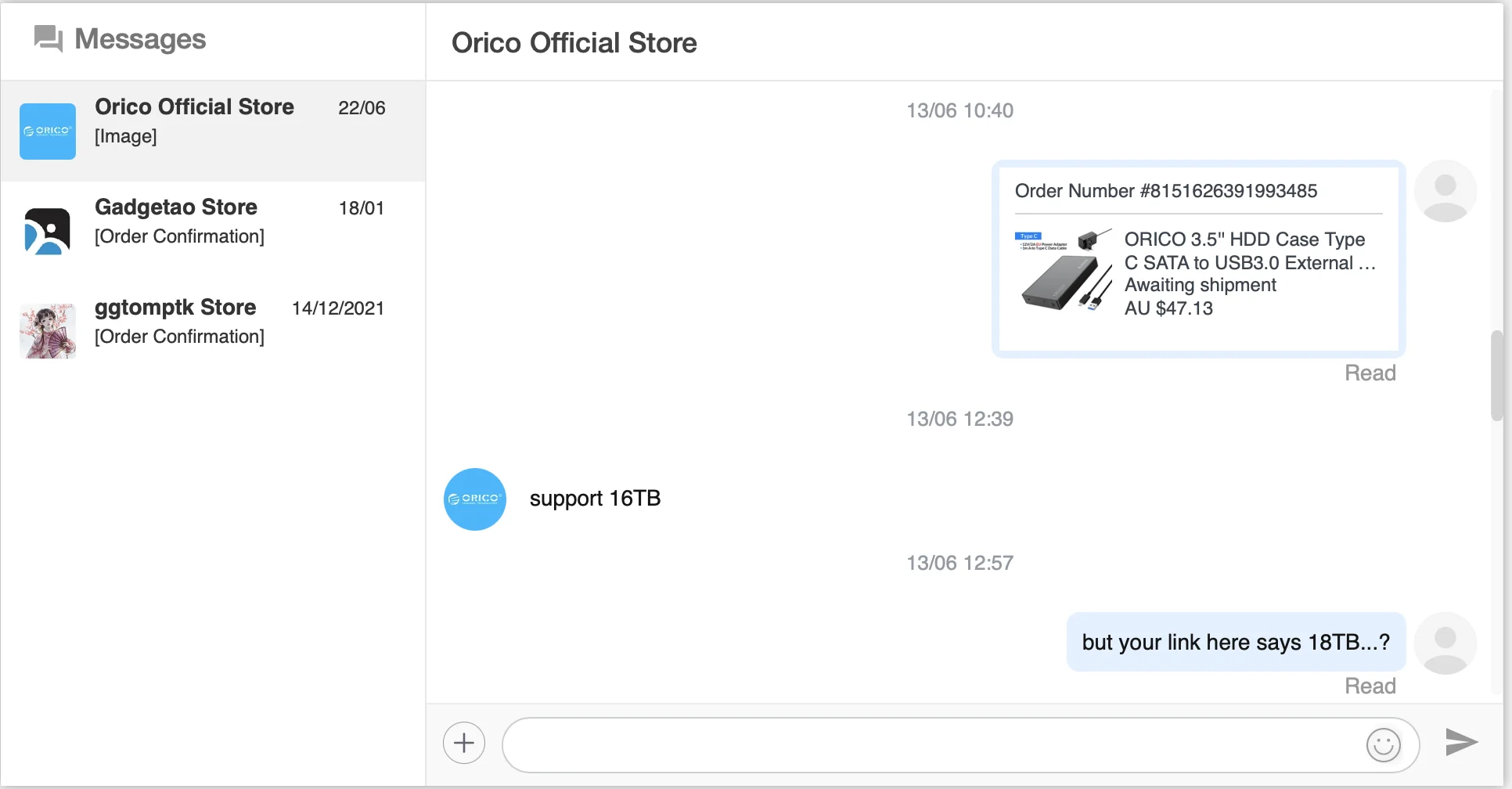Click the "14/12/2021" date on ggtomptk conversation
Screen dimensions: 1512x789
click(338, 308)
